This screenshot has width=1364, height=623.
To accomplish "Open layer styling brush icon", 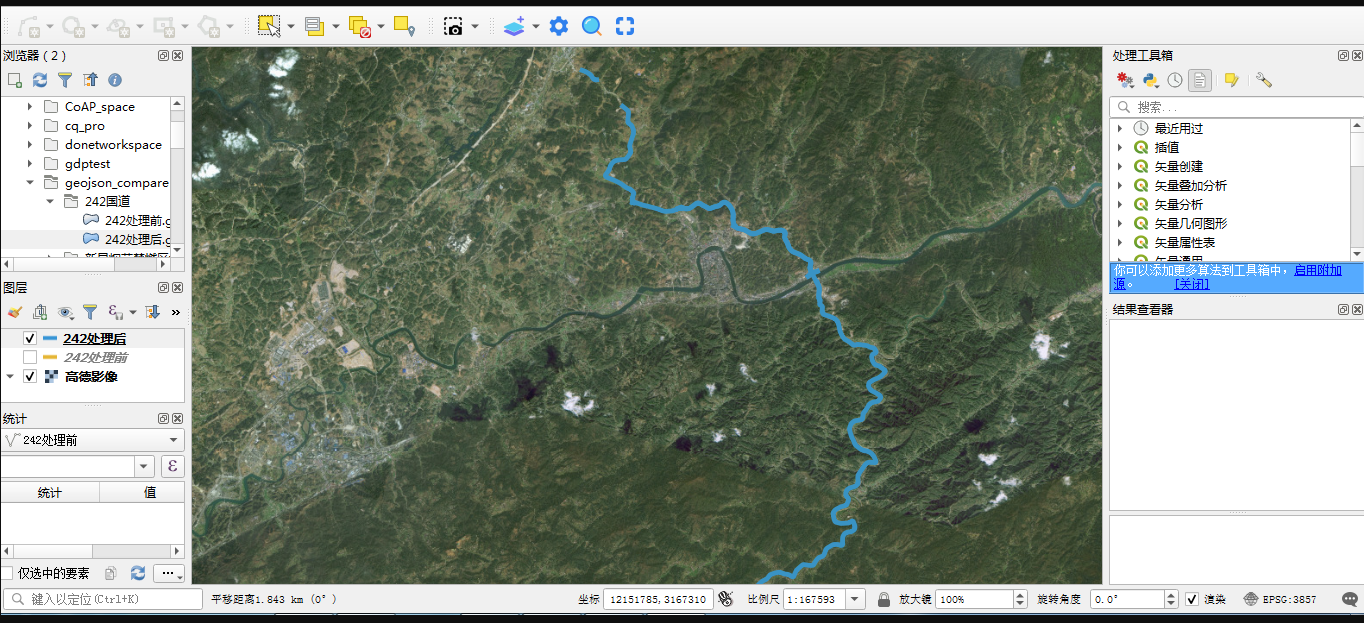I will [15, 312].
